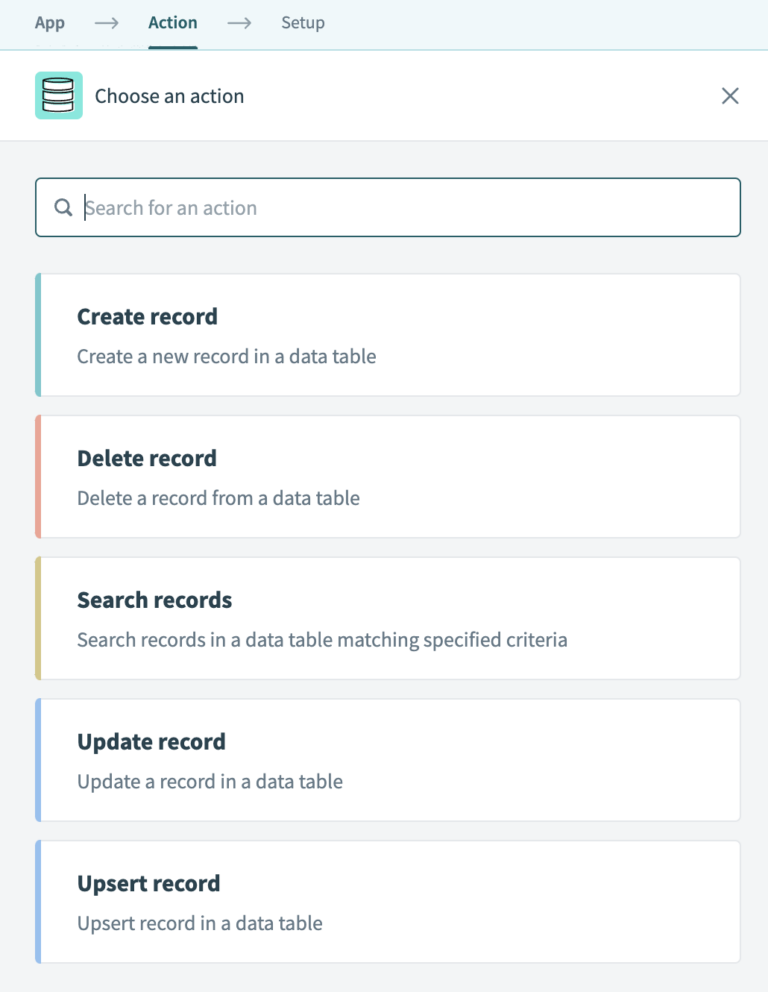This screenshot has width=768, height=992.
Task: Click the Choose an action title
Action: (x=169, y=95)
